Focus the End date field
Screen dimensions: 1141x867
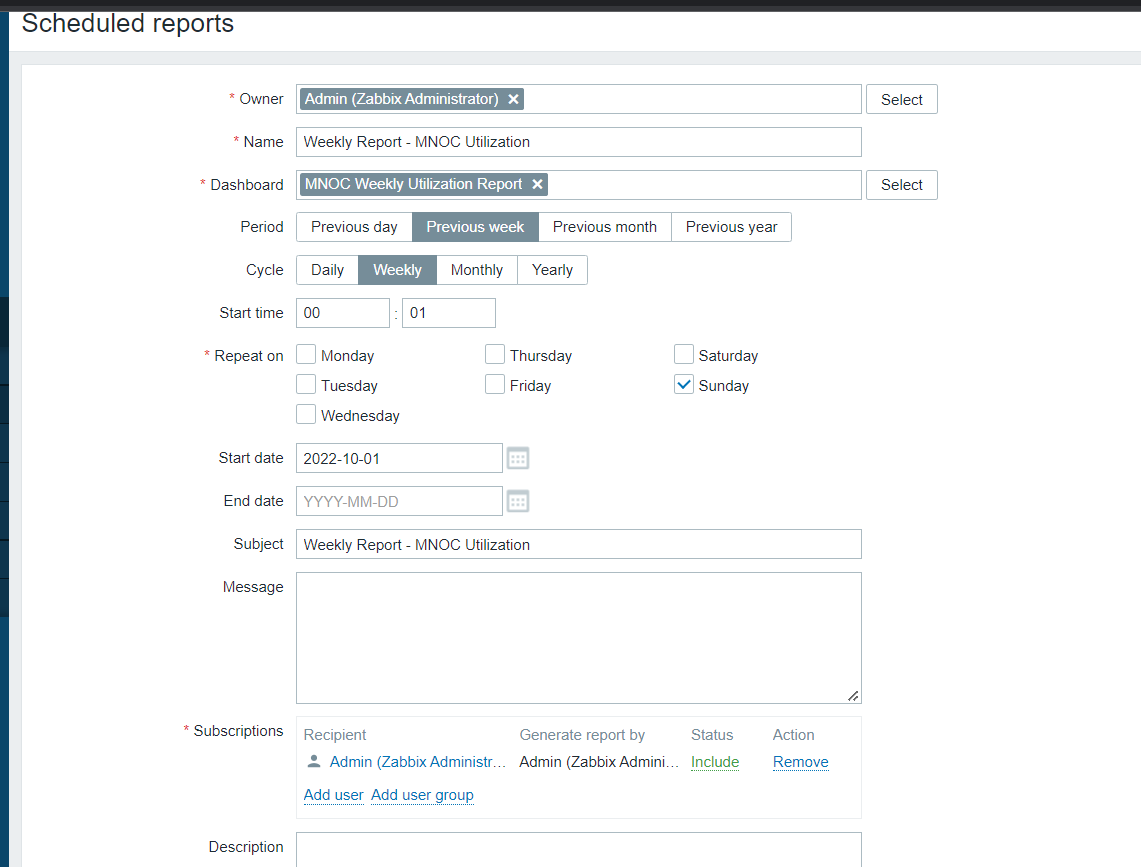point(399,502)
